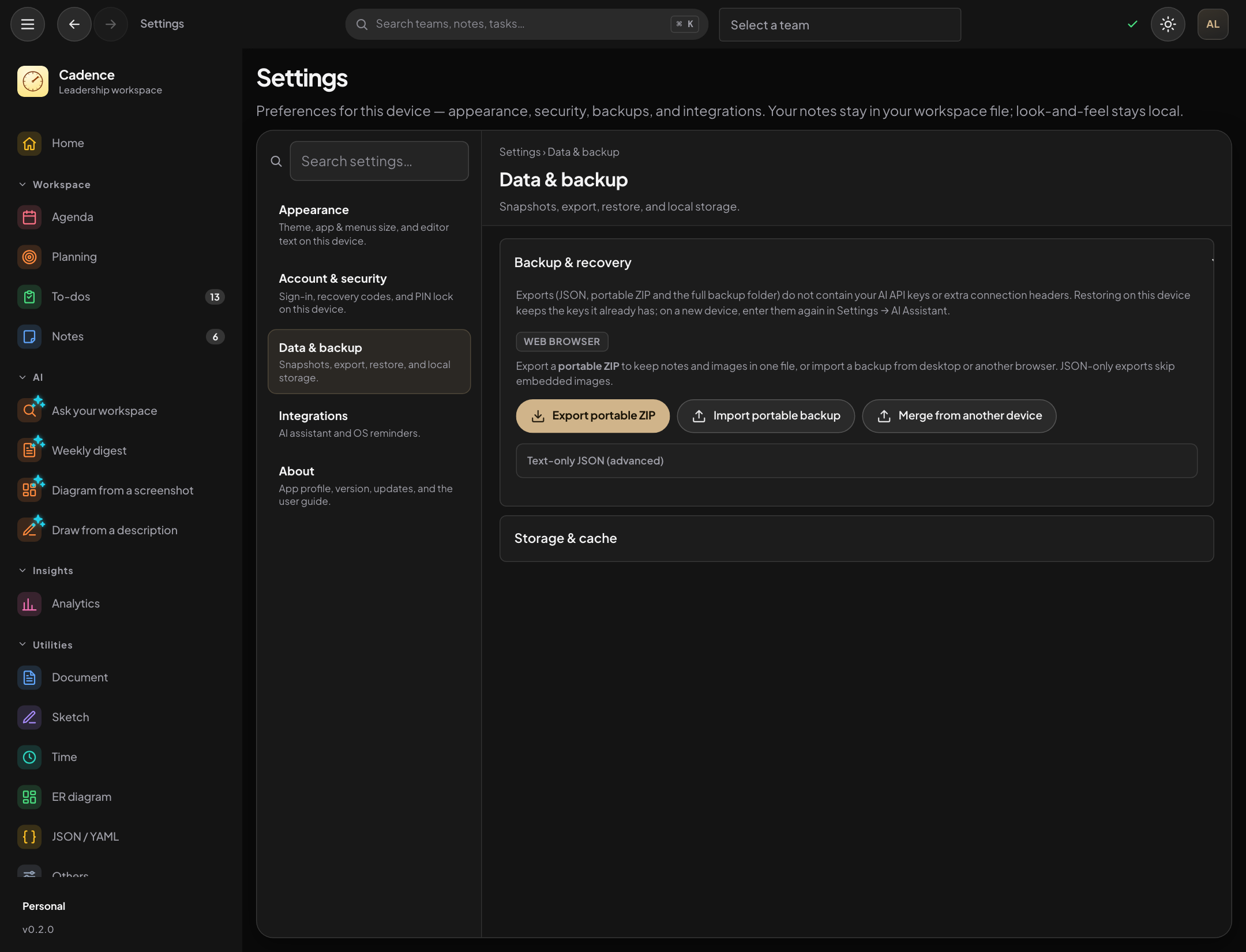1246x952 pixels.
Task: Select the Appearance settings category
Action: pos(369,226)
